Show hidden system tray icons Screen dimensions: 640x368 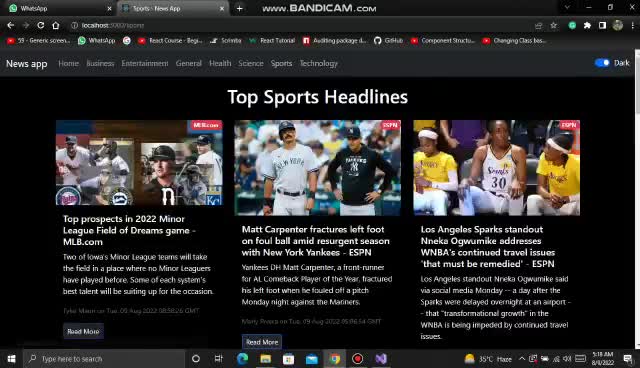pyautogui.click(x=522, y=359)
